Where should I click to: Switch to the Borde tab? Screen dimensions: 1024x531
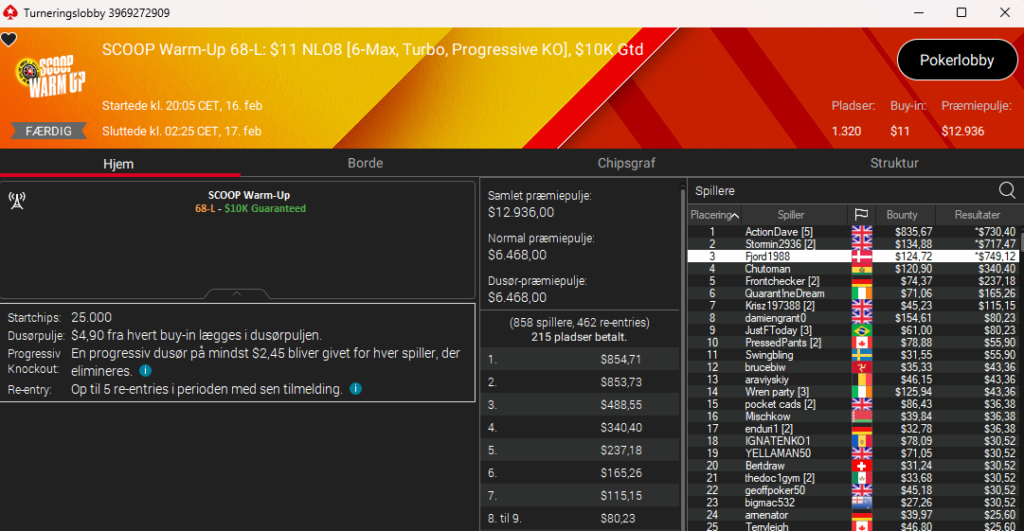tap(365, 163)
